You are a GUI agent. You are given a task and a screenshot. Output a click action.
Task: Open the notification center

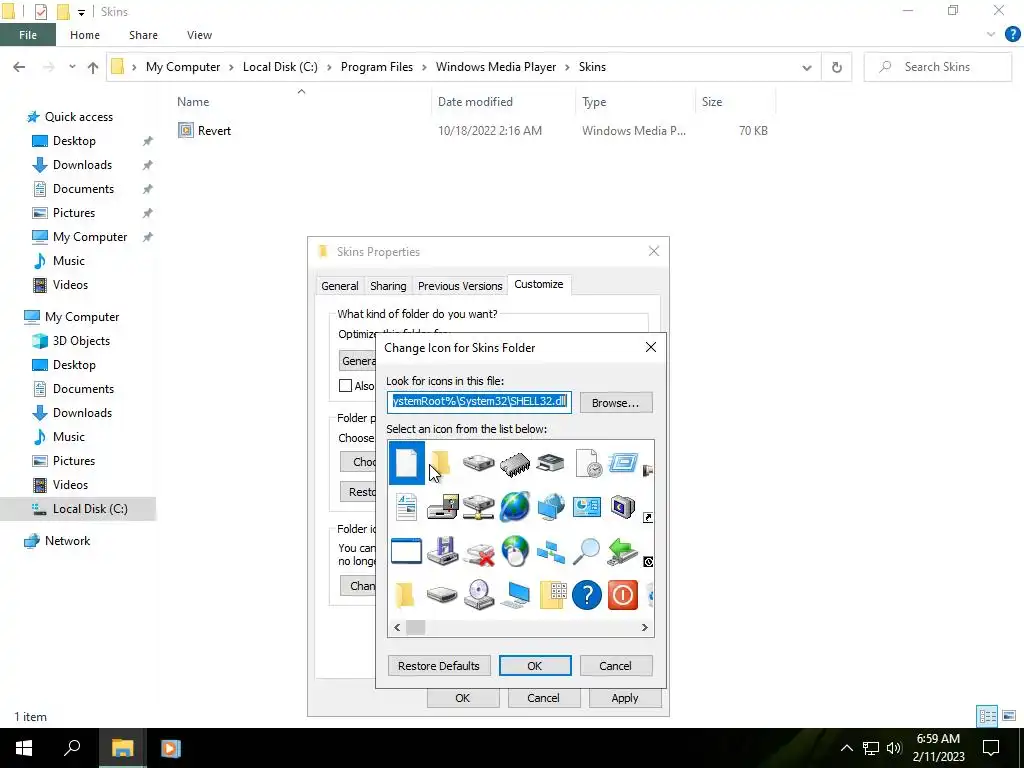[991, 748]
